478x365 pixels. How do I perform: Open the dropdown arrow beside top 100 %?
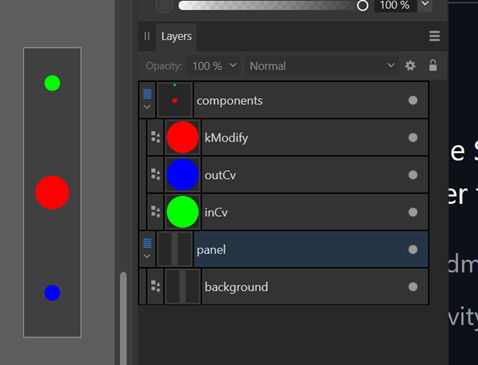[x=425, y=4]
